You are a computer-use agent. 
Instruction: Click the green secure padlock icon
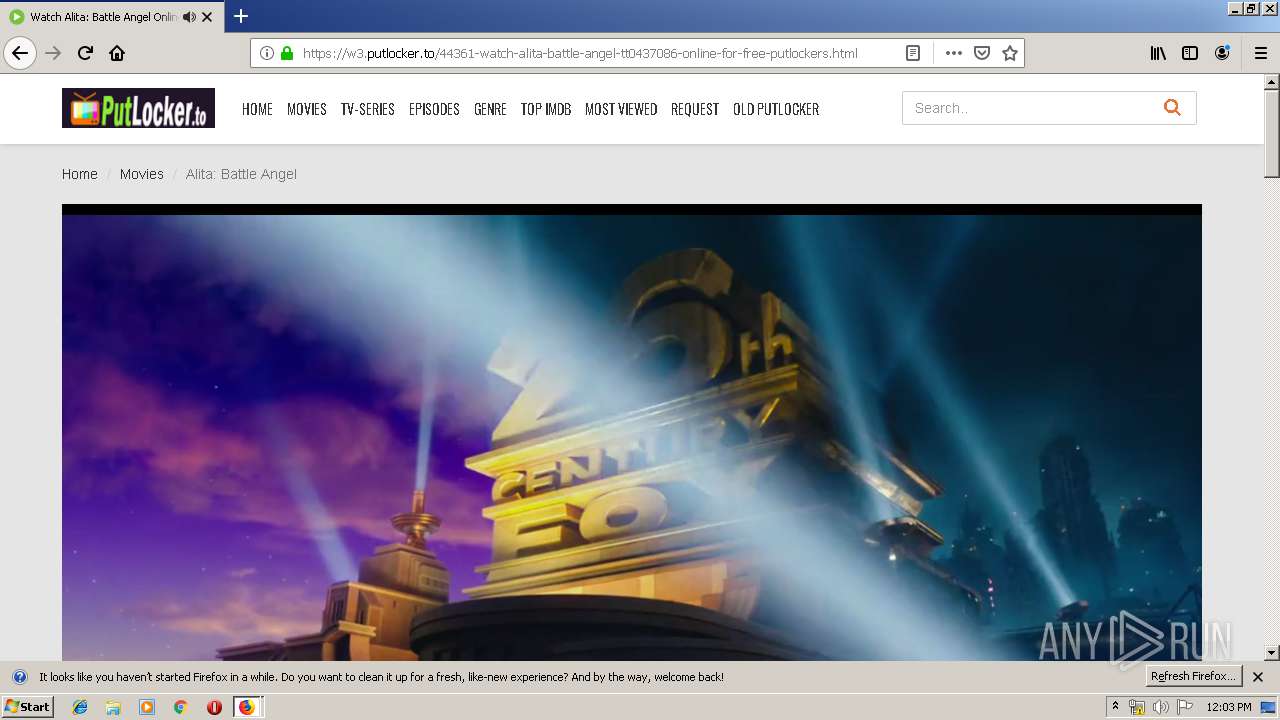pyautogui.click(x=287, y=53)
